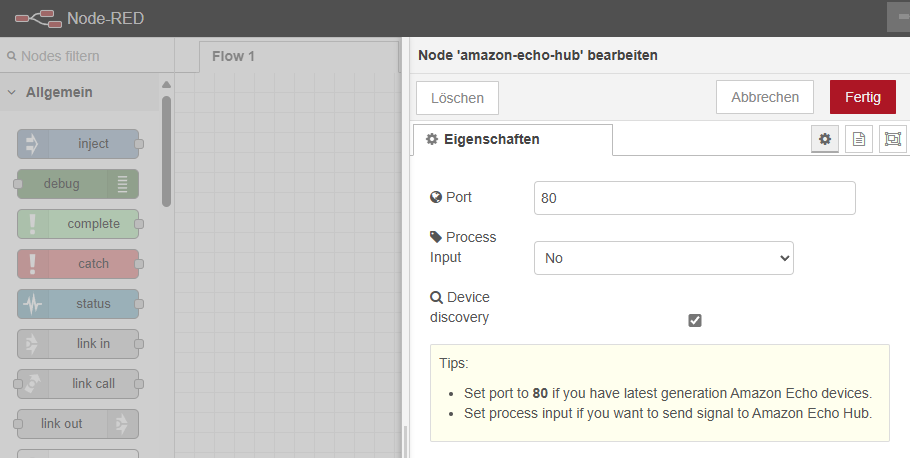Click the Löschen button
The height and width of the screenshot is (458, 910).
[x=457, y=98]
